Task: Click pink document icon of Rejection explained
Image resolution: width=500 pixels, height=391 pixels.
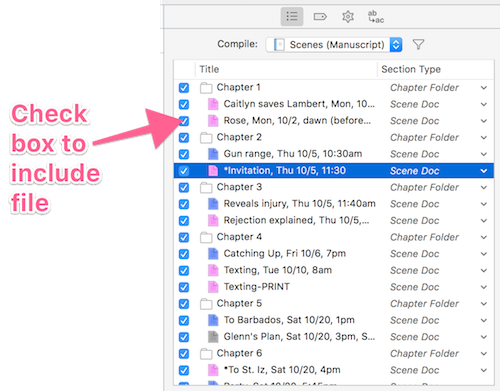Action: point(213,220)
